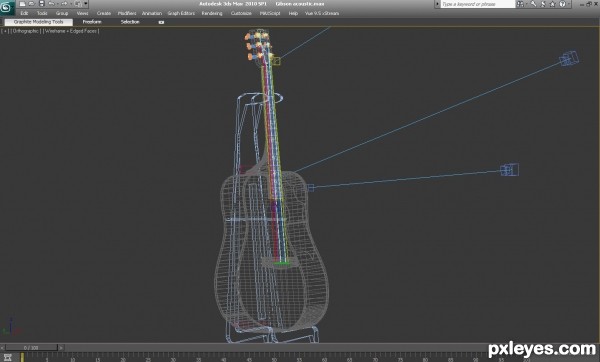Open the Edit menu
The width and height of the screenshot is (600, 362).
click(24, 13)
